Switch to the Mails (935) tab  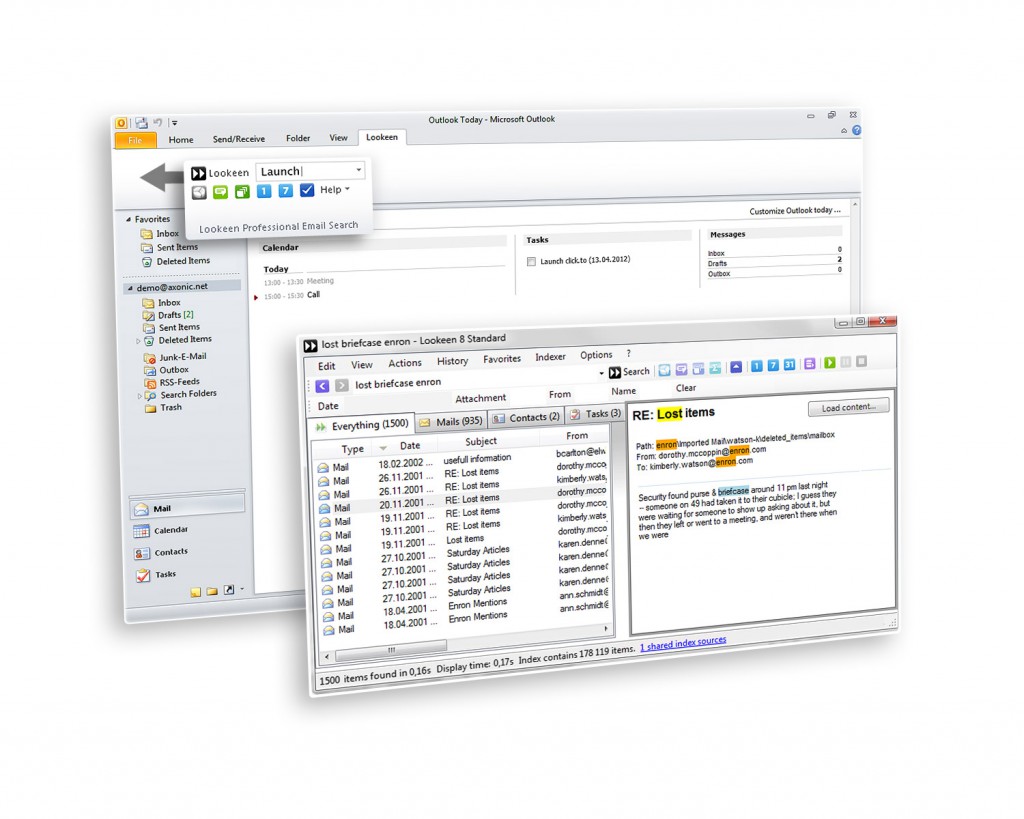451,421
